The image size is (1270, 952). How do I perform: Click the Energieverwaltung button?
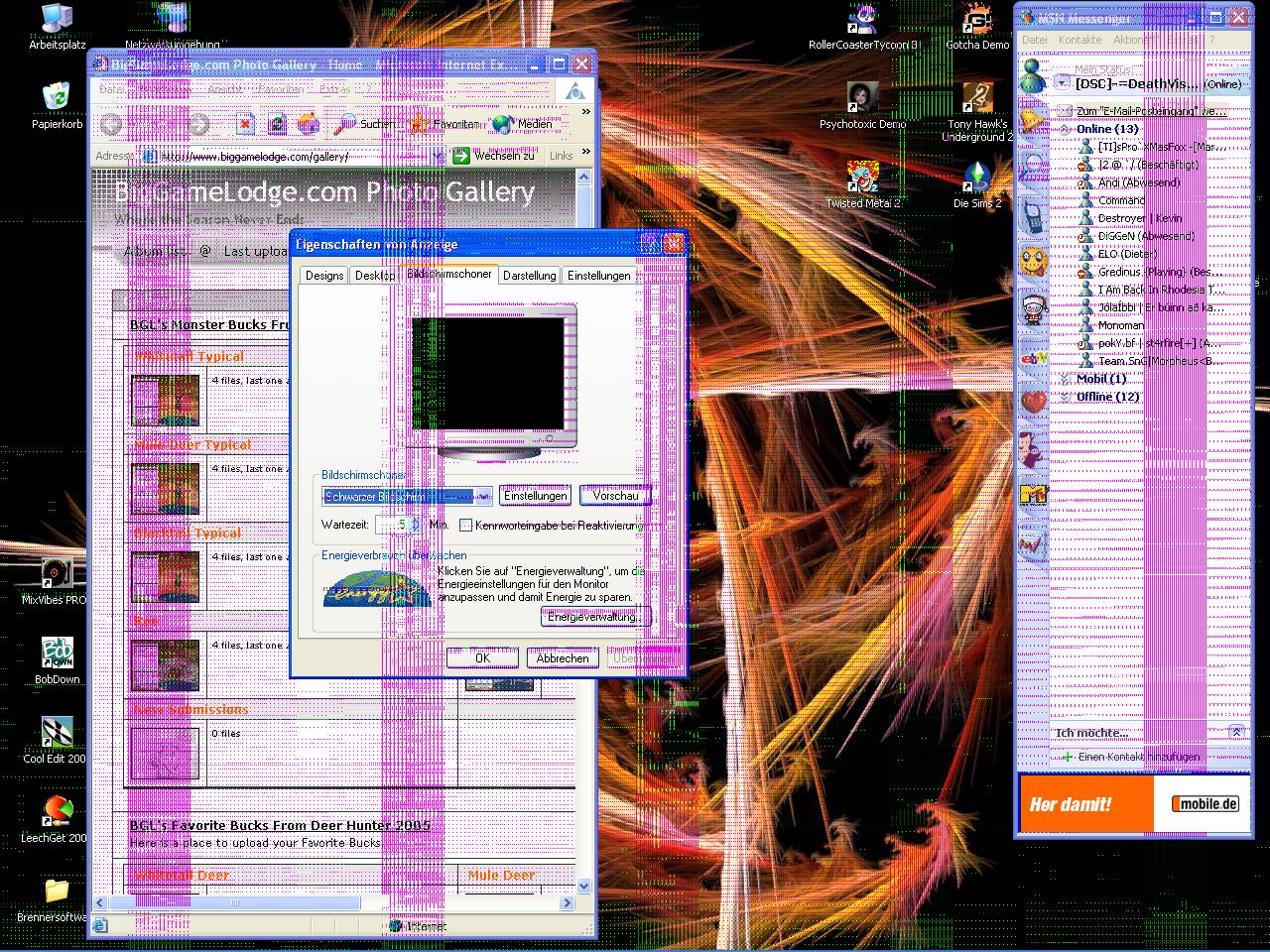point(594,617)
